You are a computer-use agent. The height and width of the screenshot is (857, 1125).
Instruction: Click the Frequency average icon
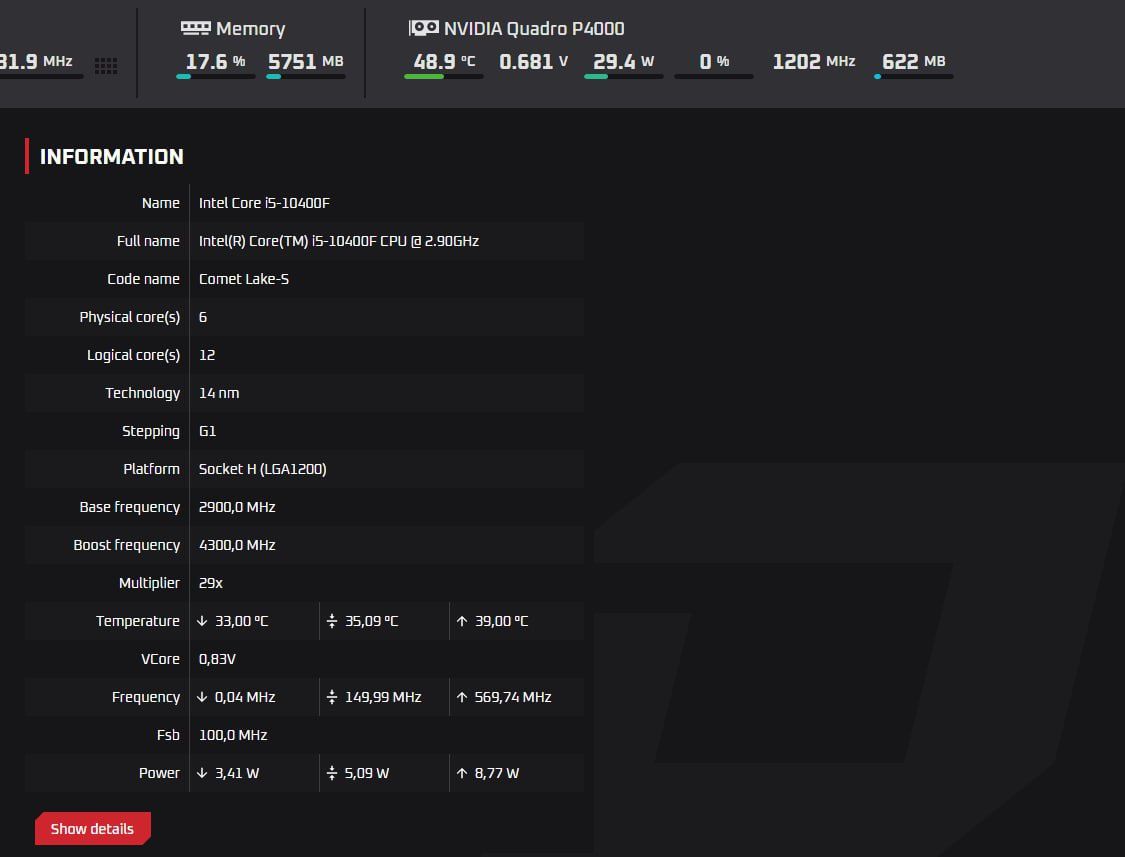[331, 697]
